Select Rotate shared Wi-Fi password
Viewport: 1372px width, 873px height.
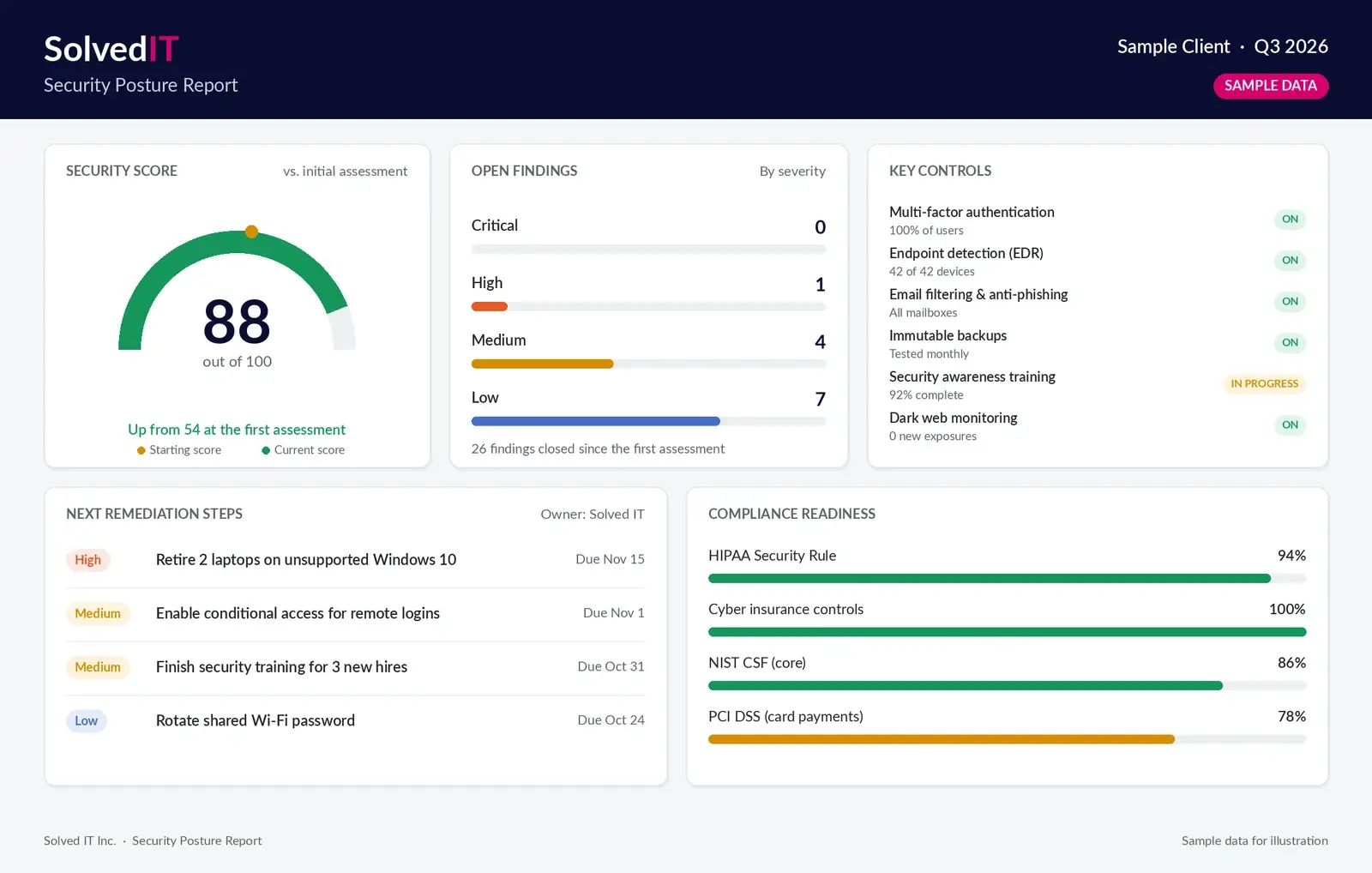tap(256, 720)
